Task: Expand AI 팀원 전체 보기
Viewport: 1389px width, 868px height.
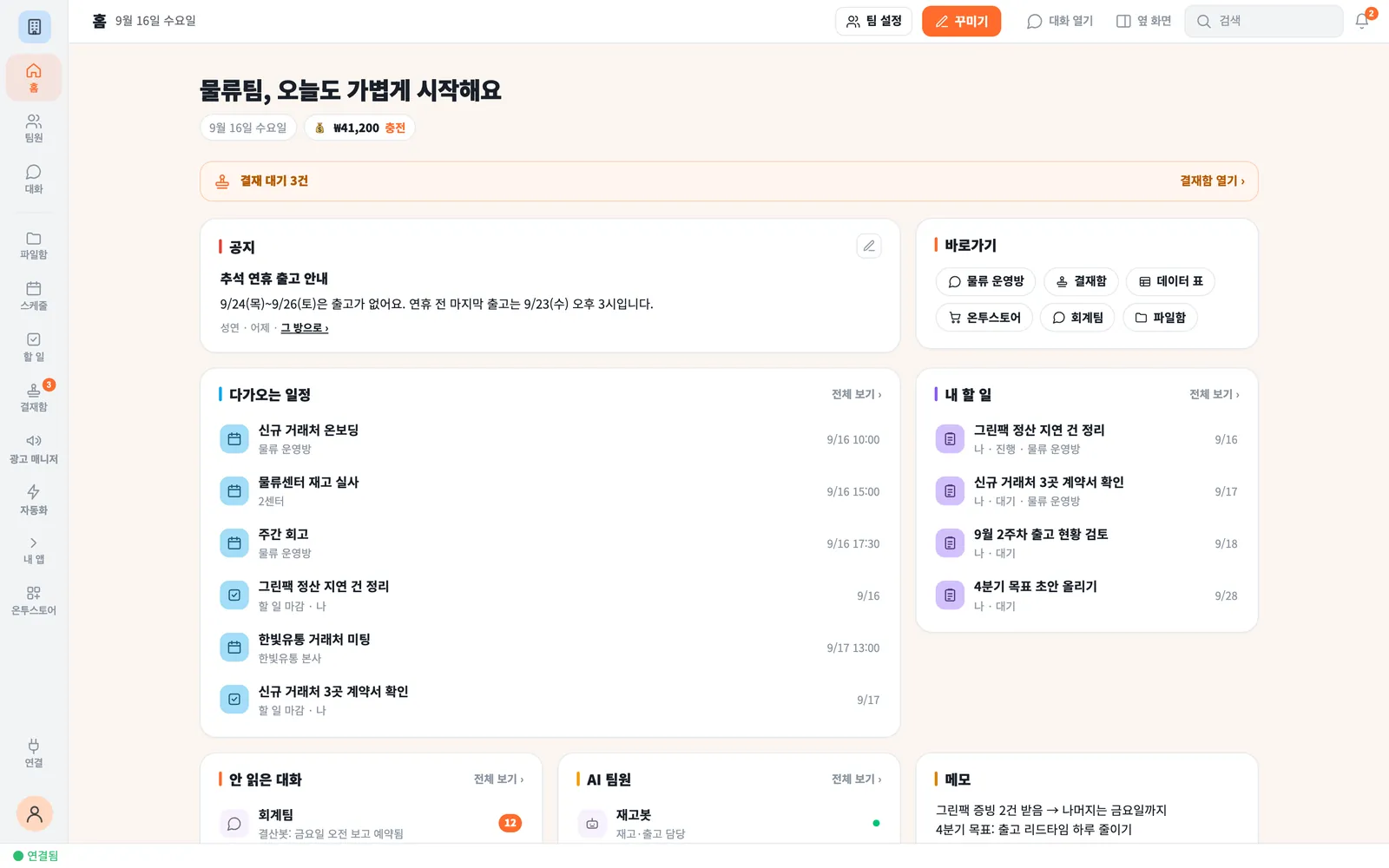Action: coord(856,779)
